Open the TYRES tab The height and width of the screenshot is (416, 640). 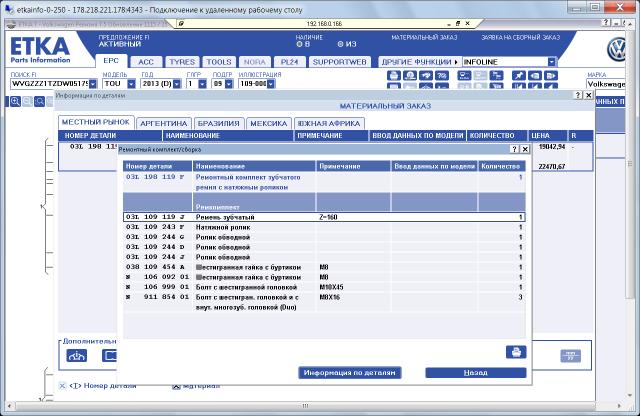click(x=182, y=62)
